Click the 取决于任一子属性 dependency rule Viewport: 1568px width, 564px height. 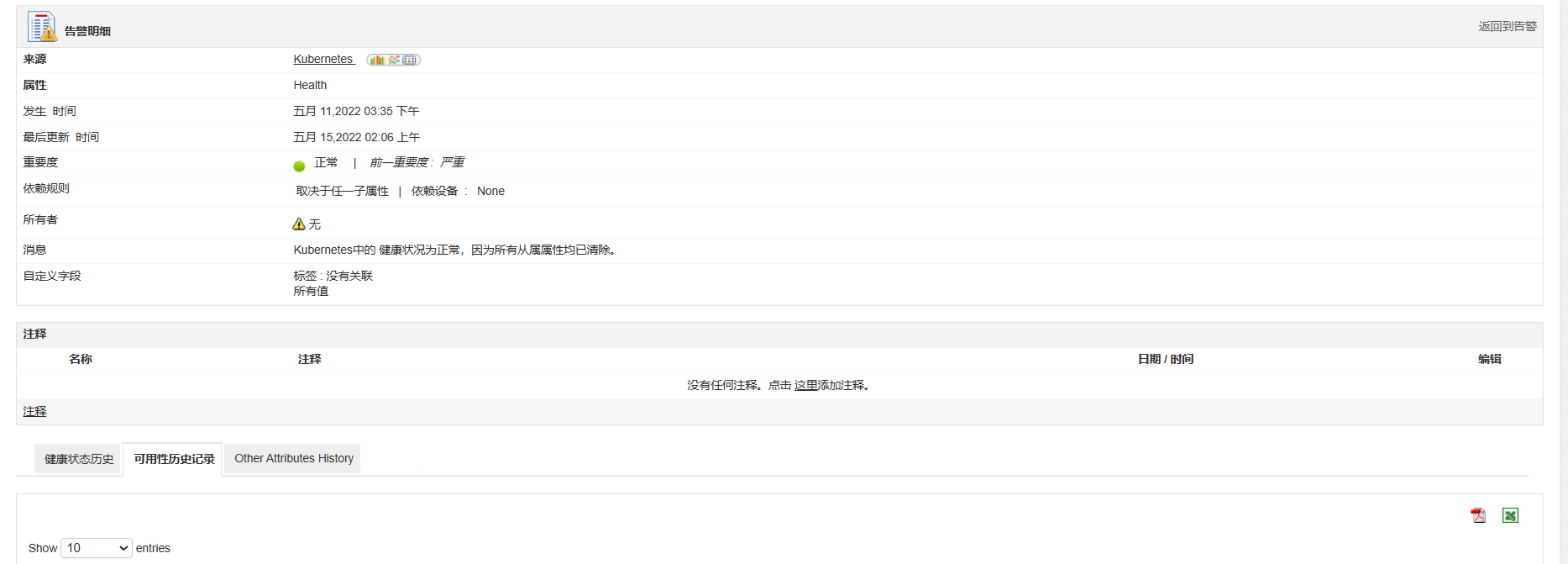343,191
